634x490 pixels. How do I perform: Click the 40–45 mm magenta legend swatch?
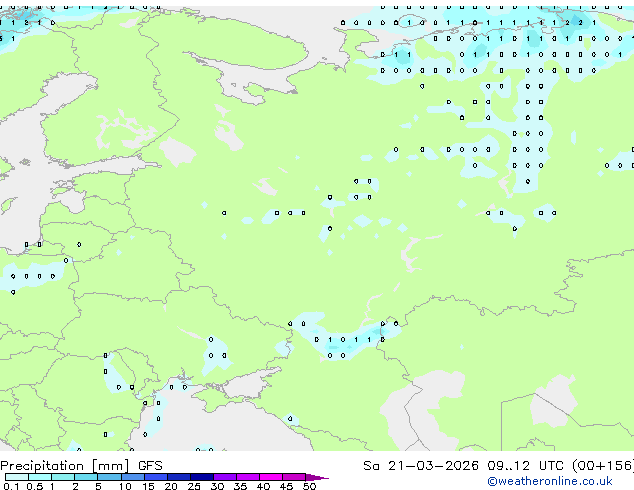[271, 477]
